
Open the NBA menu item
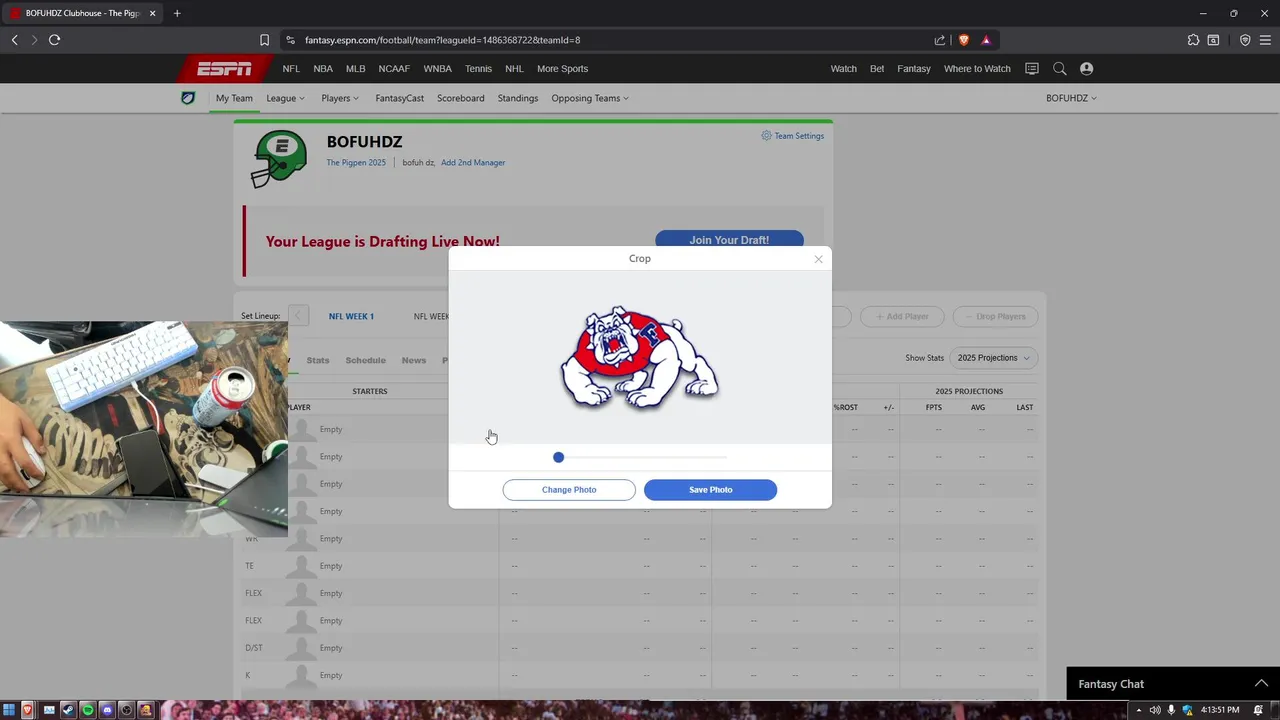323,69
